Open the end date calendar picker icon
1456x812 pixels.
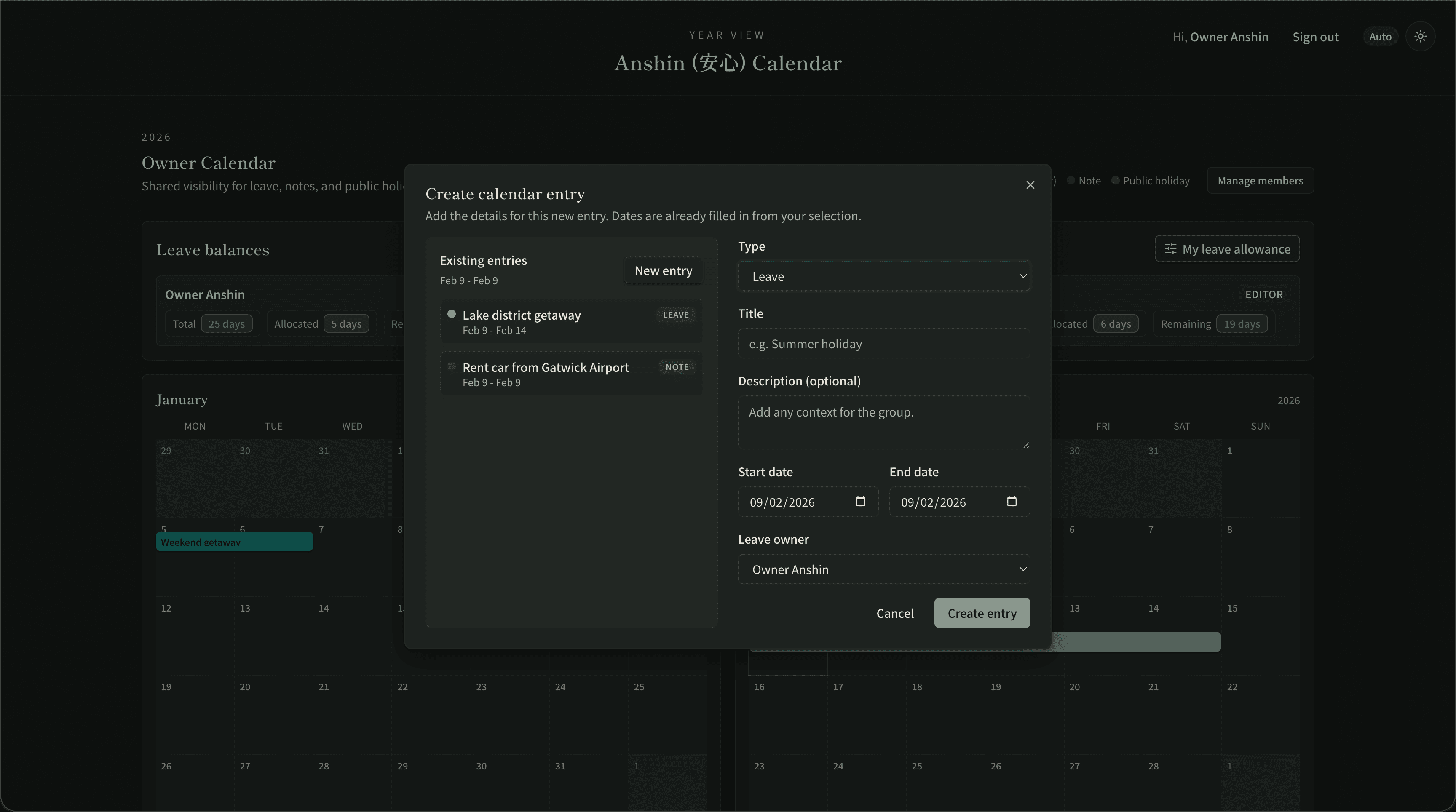(x=1012, y=502)
